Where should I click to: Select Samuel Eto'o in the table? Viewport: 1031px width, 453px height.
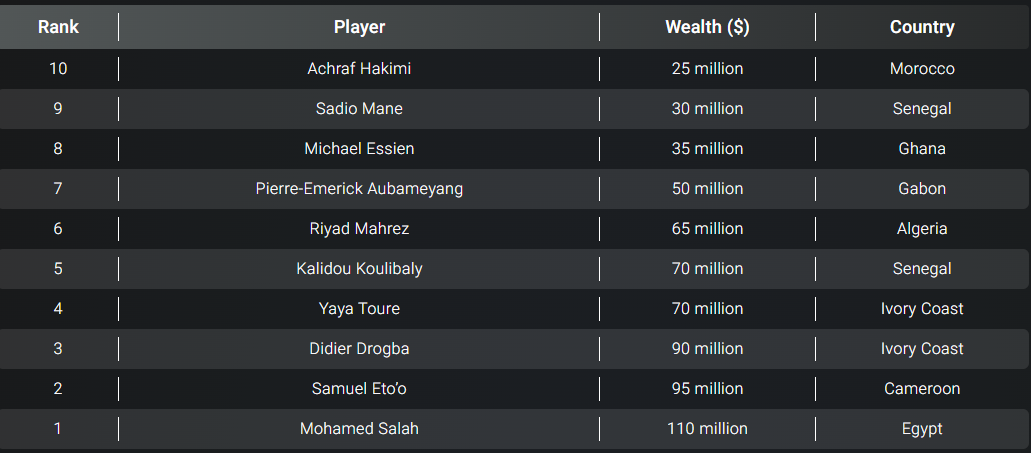pyautogui.click(x=359, y=389)
